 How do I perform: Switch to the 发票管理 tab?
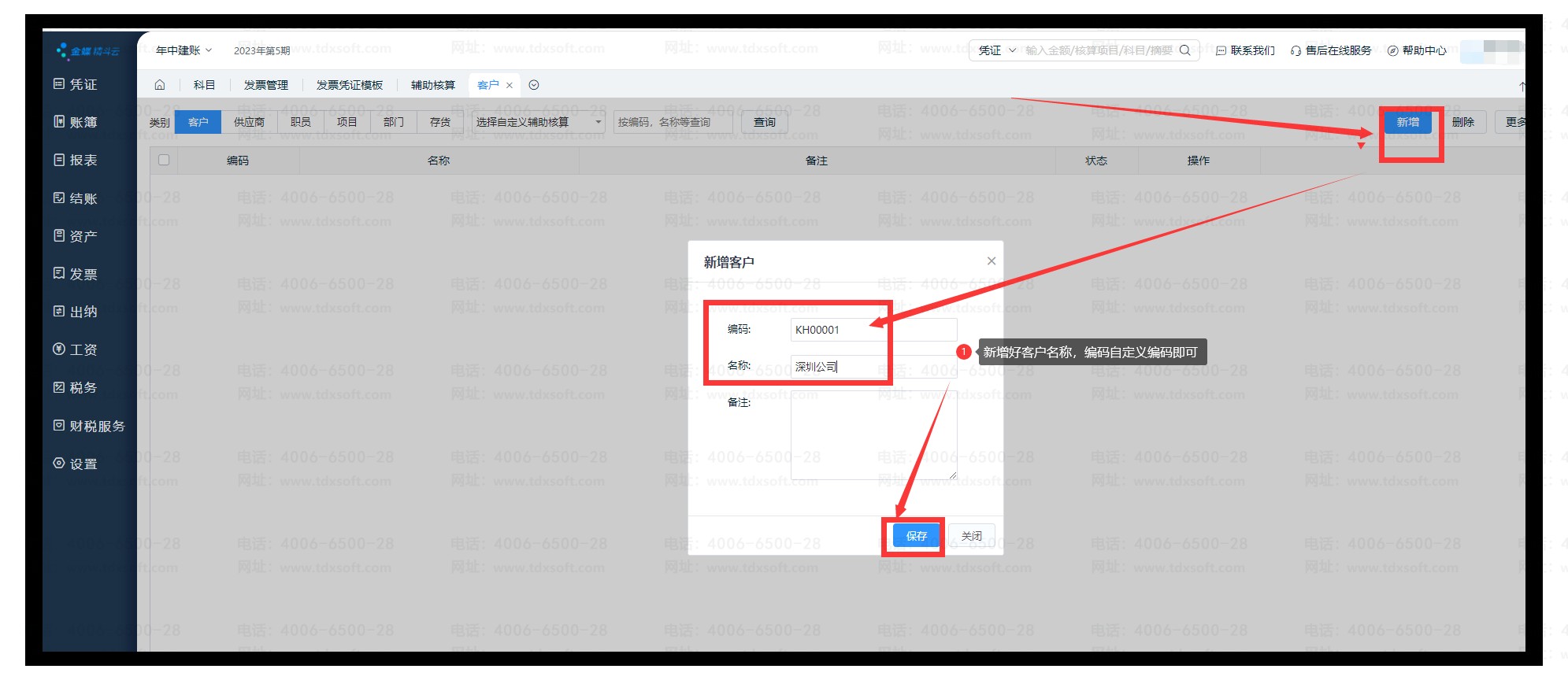click(265, 85)
